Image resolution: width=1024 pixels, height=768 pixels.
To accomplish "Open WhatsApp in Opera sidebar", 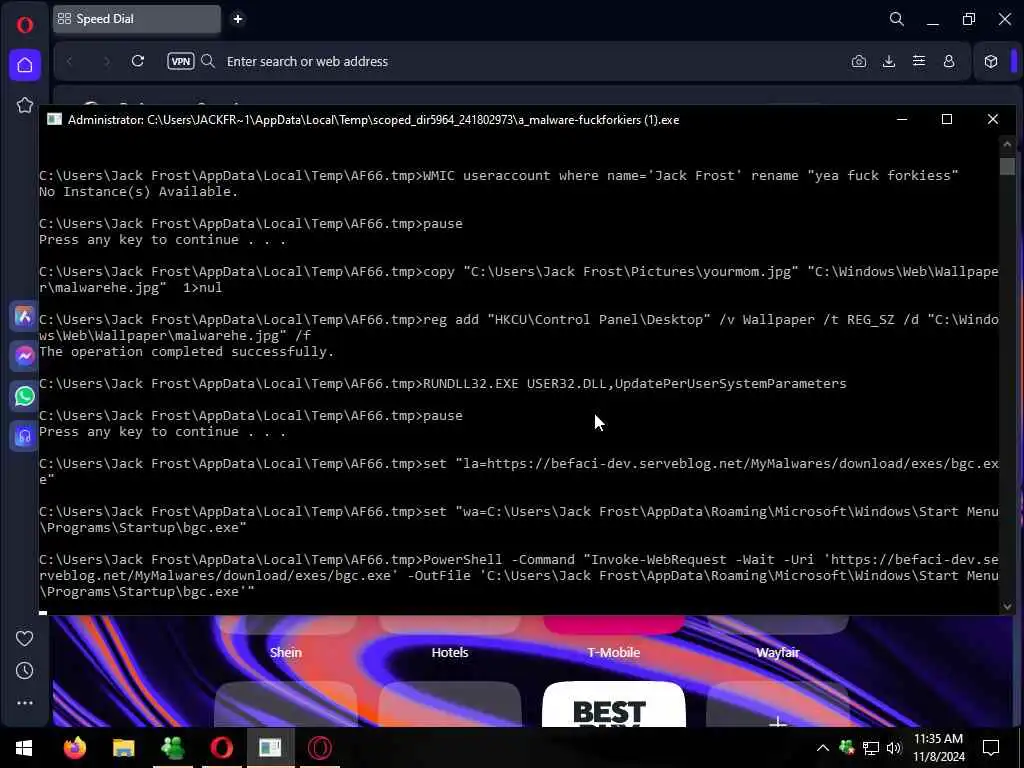I will tap(24, 396).
